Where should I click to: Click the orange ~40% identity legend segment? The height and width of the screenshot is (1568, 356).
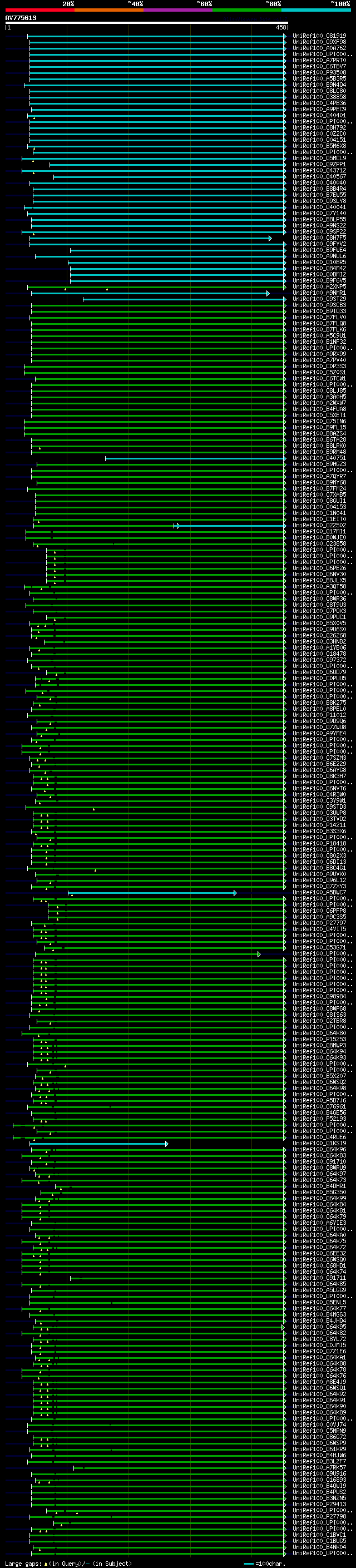pyautogui.click(x=109, y=10)
